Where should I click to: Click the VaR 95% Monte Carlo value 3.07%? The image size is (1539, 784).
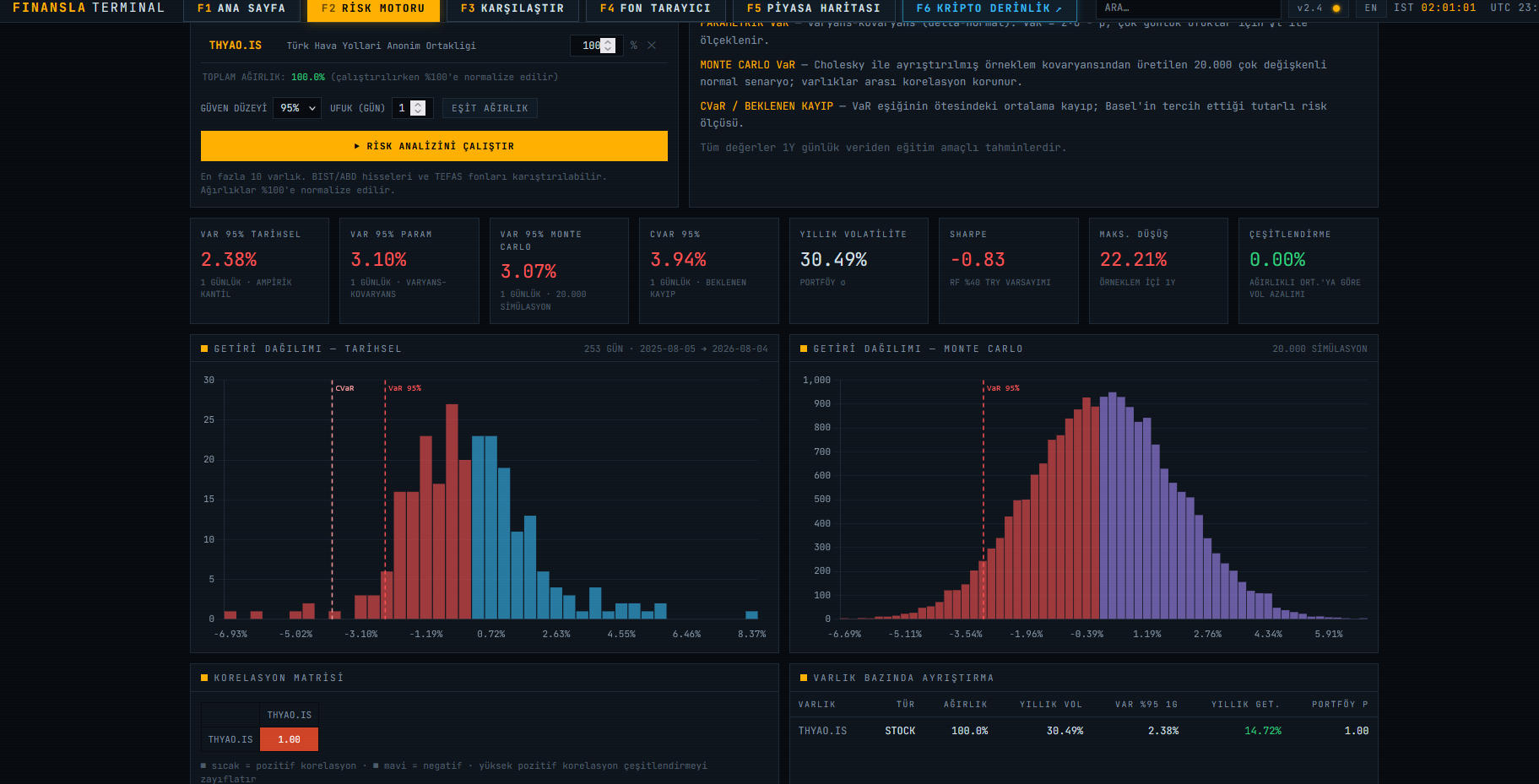tap(528, 272)
